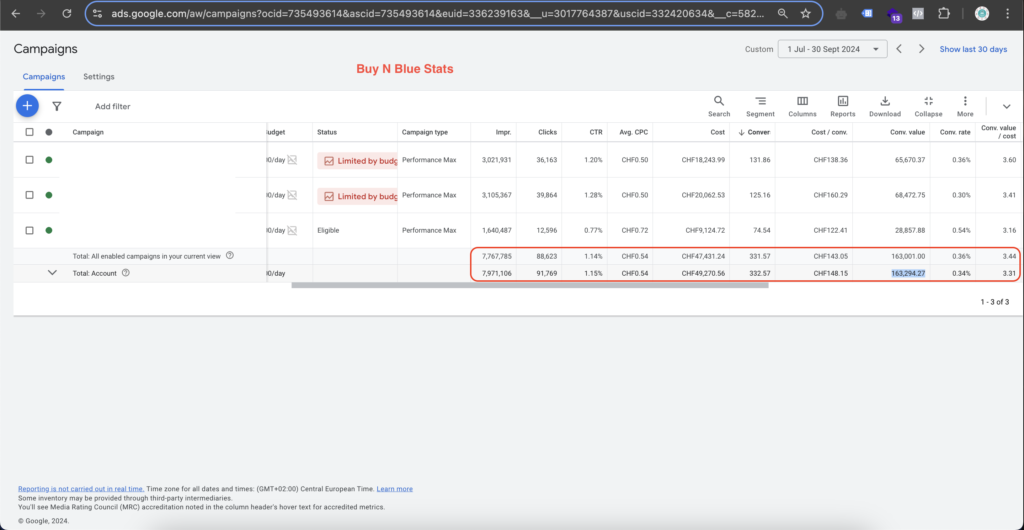Reload the browser page
The width and height of the screenshot is (1024, 530).
67,13
